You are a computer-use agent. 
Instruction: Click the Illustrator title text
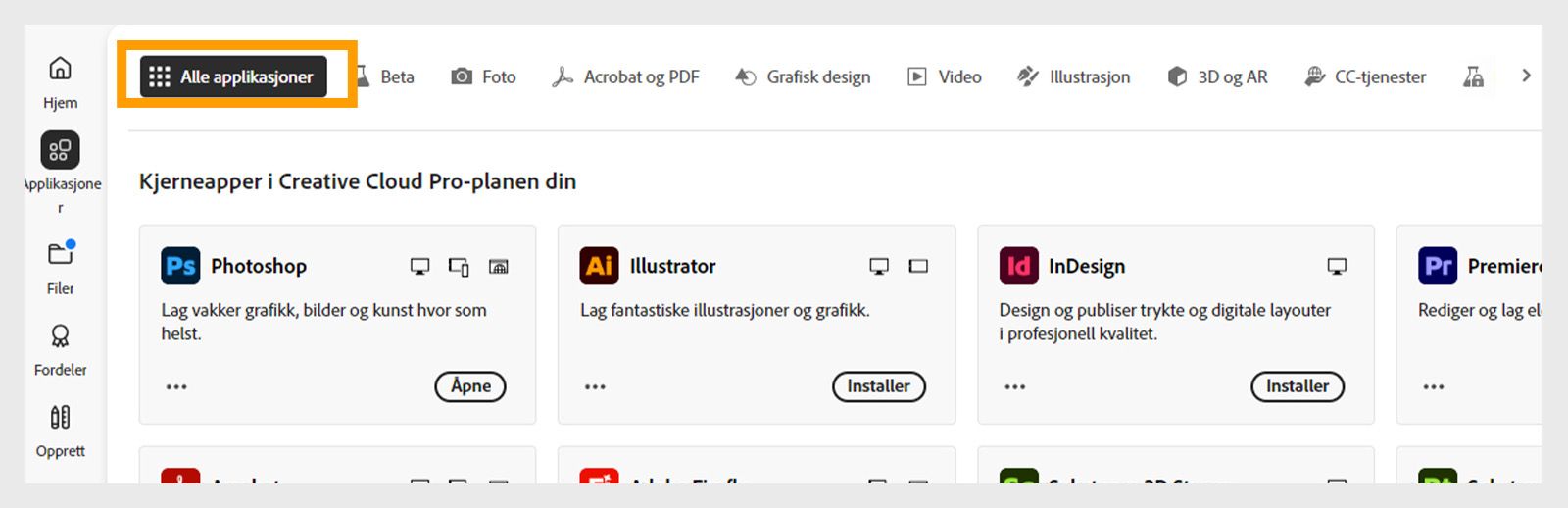point(672,266)
